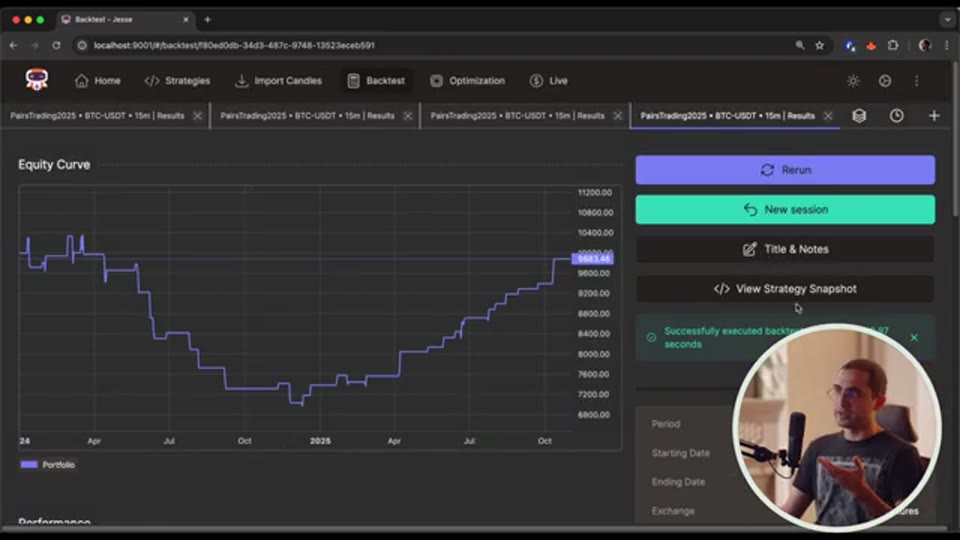Click the Exchange label
Viewport: 960px width, 540px height.
tap(673, 511)
